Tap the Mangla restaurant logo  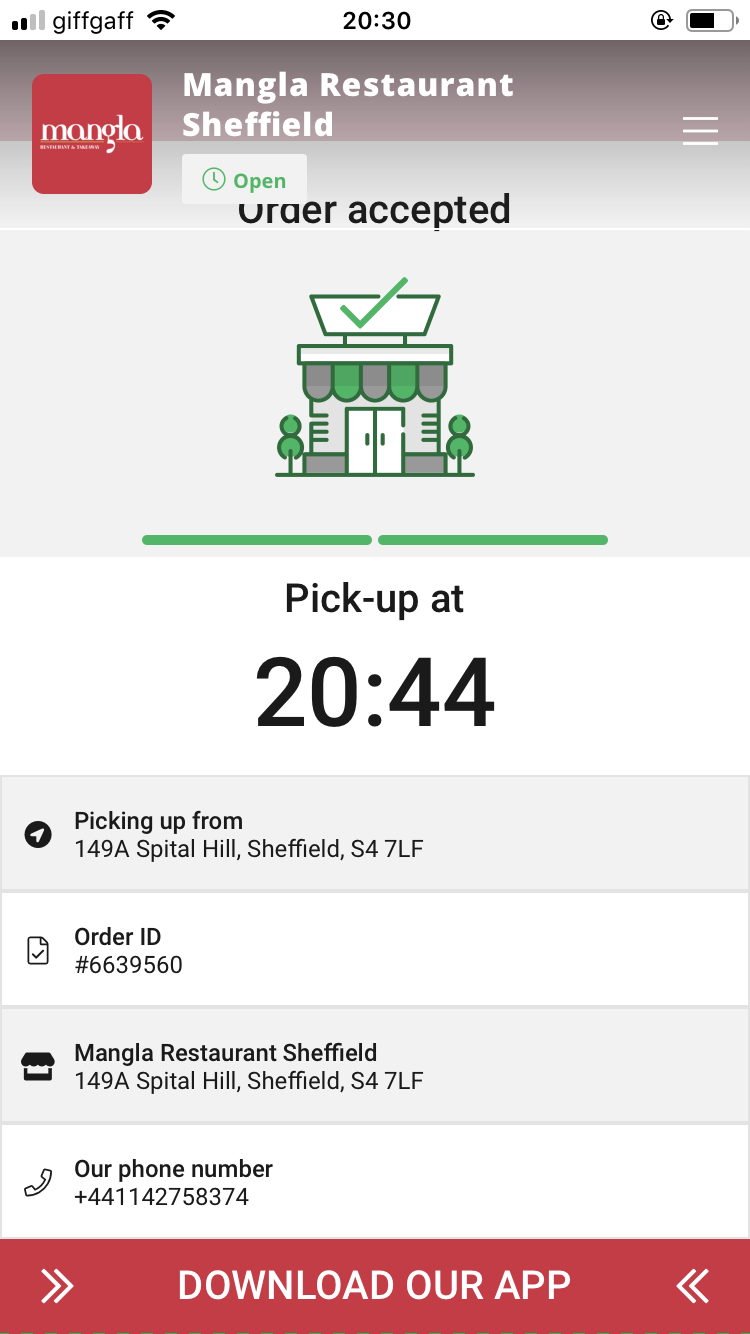pos(92,134)
